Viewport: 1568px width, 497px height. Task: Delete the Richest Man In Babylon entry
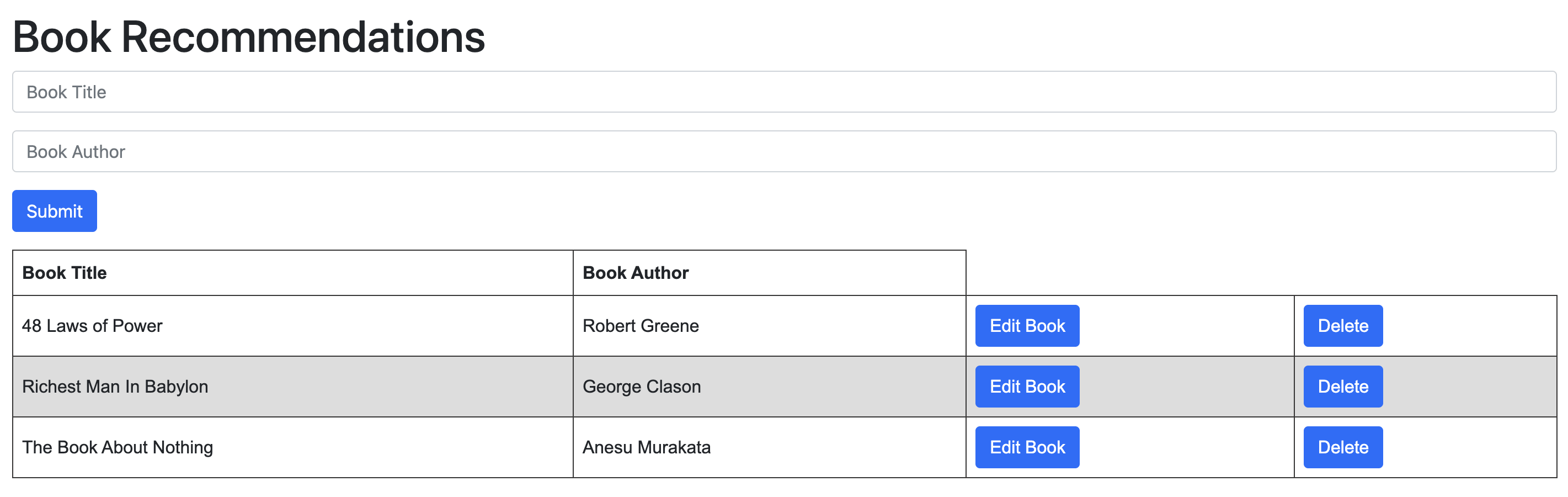click(1342, 387)
